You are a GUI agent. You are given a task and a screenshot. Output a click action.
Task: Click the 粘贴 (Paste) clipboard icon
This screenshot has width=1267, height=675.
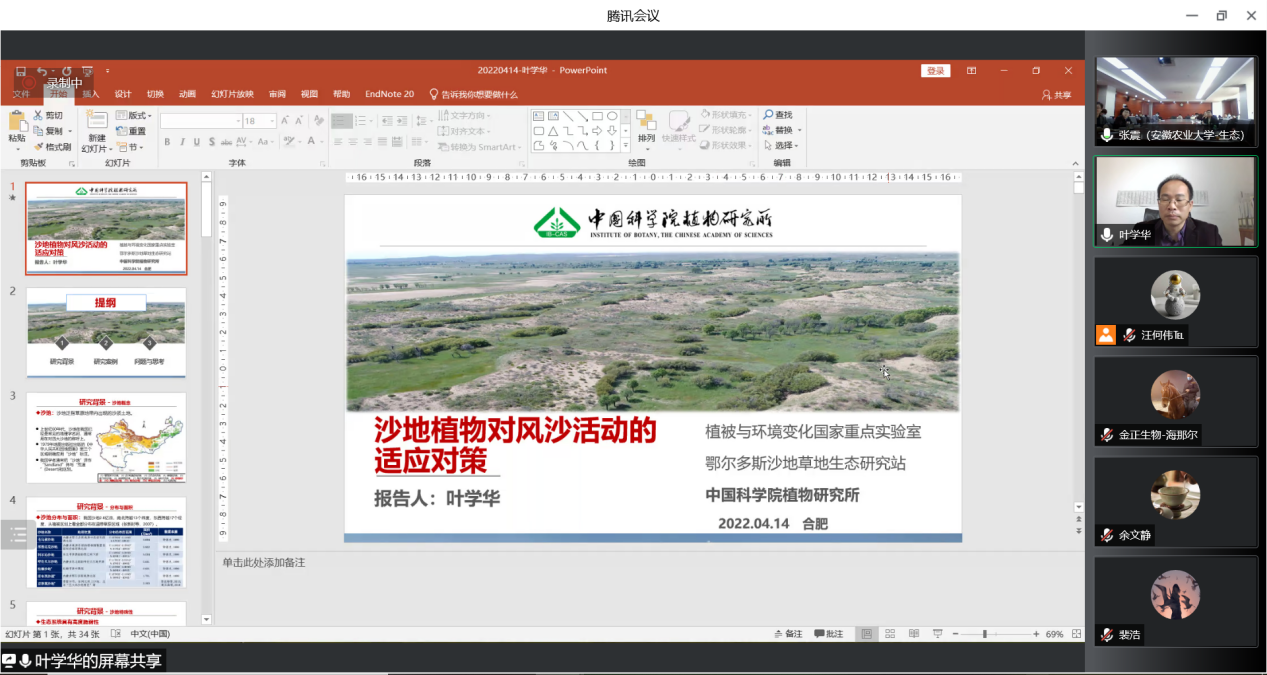17,122
